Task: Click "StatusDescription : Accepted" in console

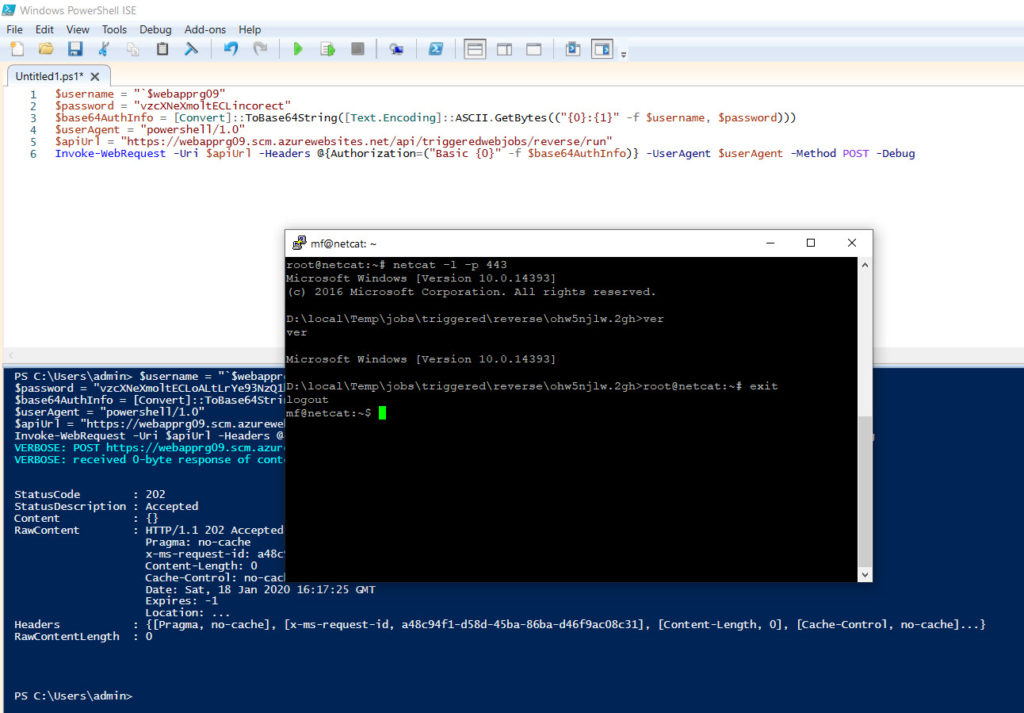Action: pyautogui.click(x=106, y=506)
